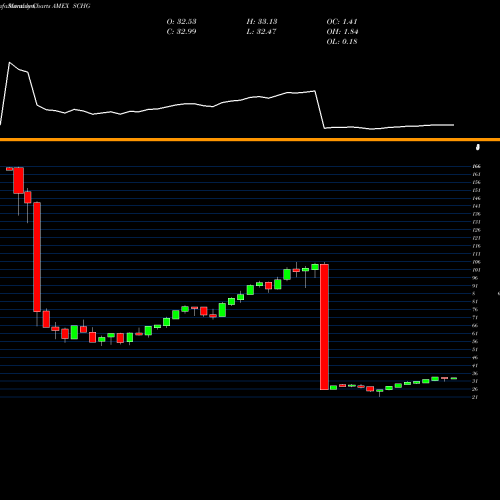Select the OC: 1.41 reading
This screenshot has height=500, width=500.
(x=342, y=22)
